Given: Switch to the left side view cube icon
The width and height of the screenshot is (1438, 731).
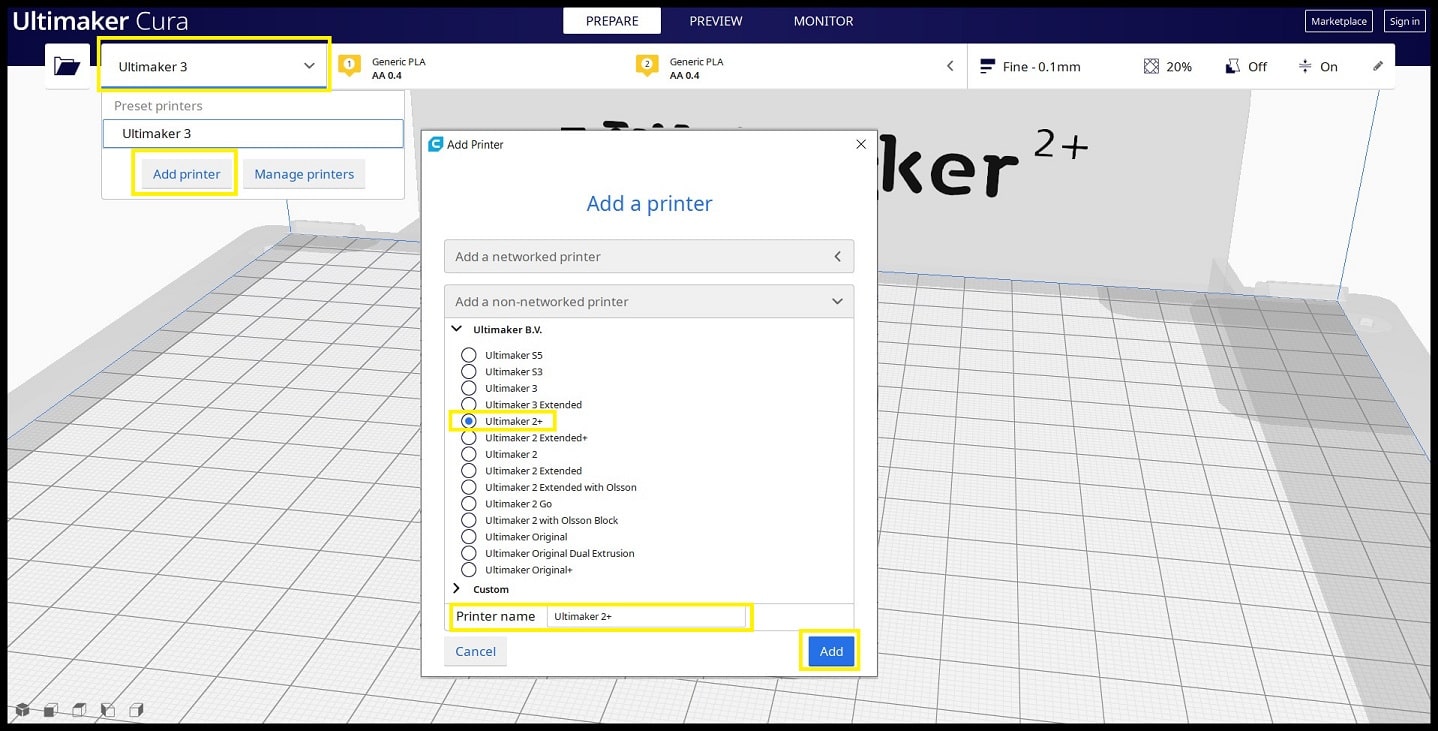Looking at the screenshot, I should [108, 710].
